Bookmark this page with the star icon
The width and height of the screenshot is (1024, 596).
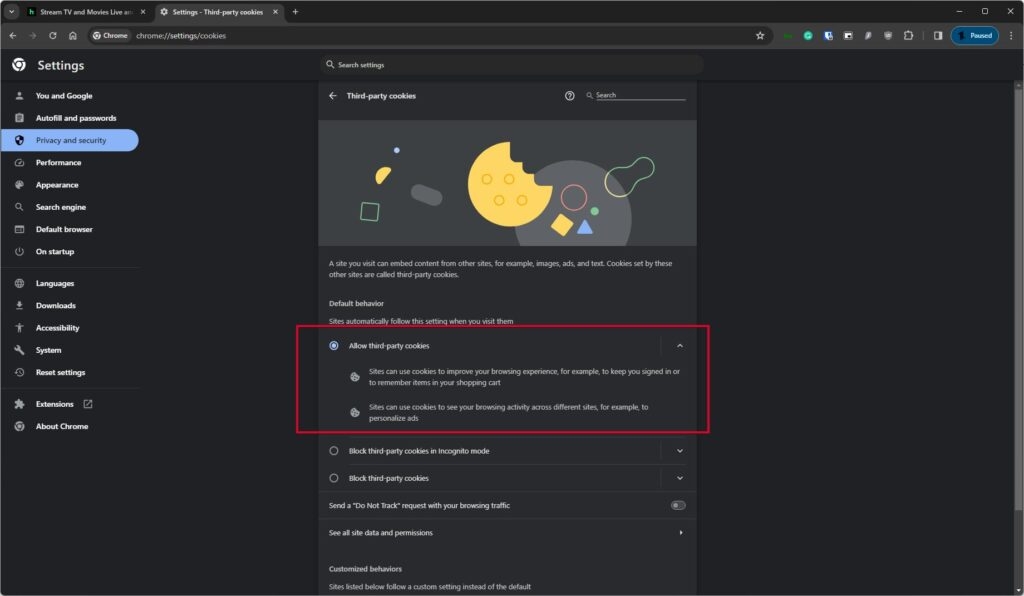click(760, 36)
